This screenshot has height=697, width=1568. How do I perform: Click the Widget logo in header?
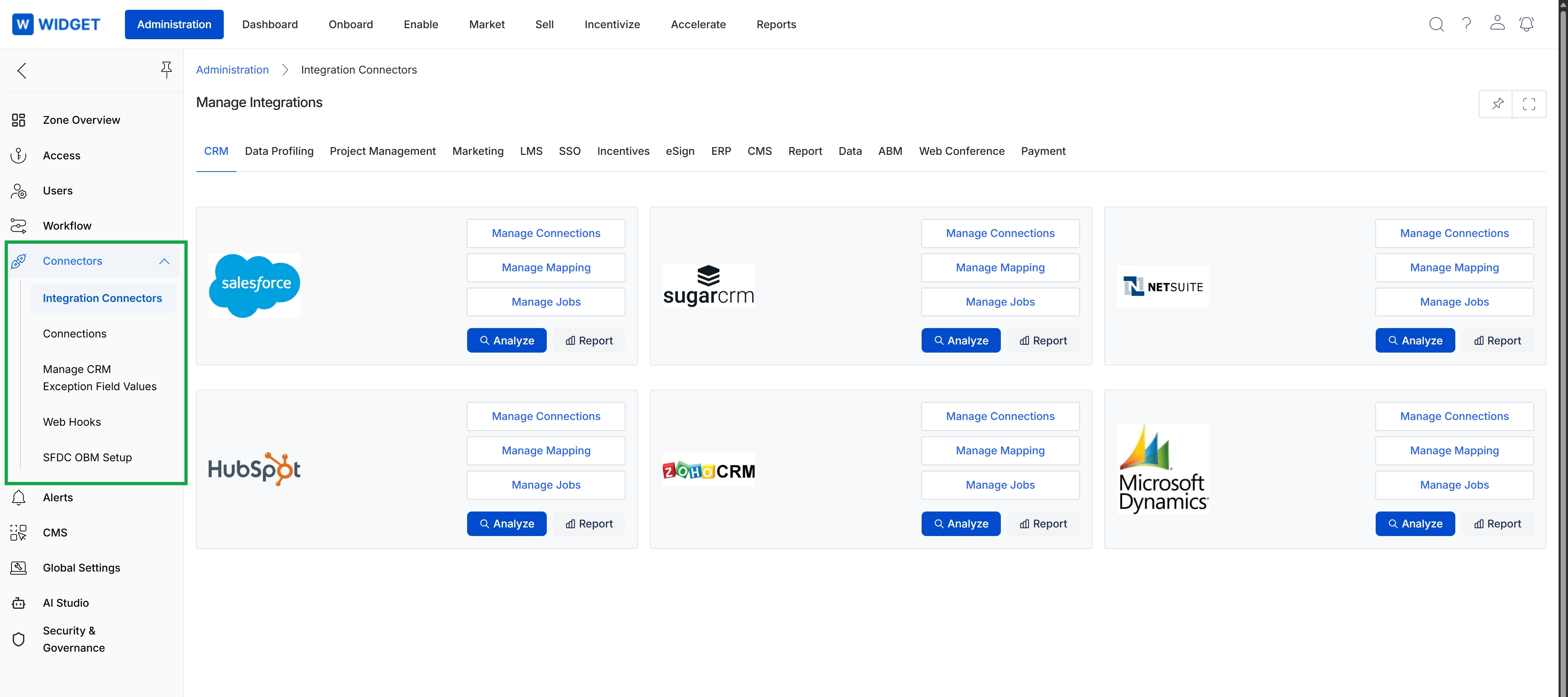[56, 25]
